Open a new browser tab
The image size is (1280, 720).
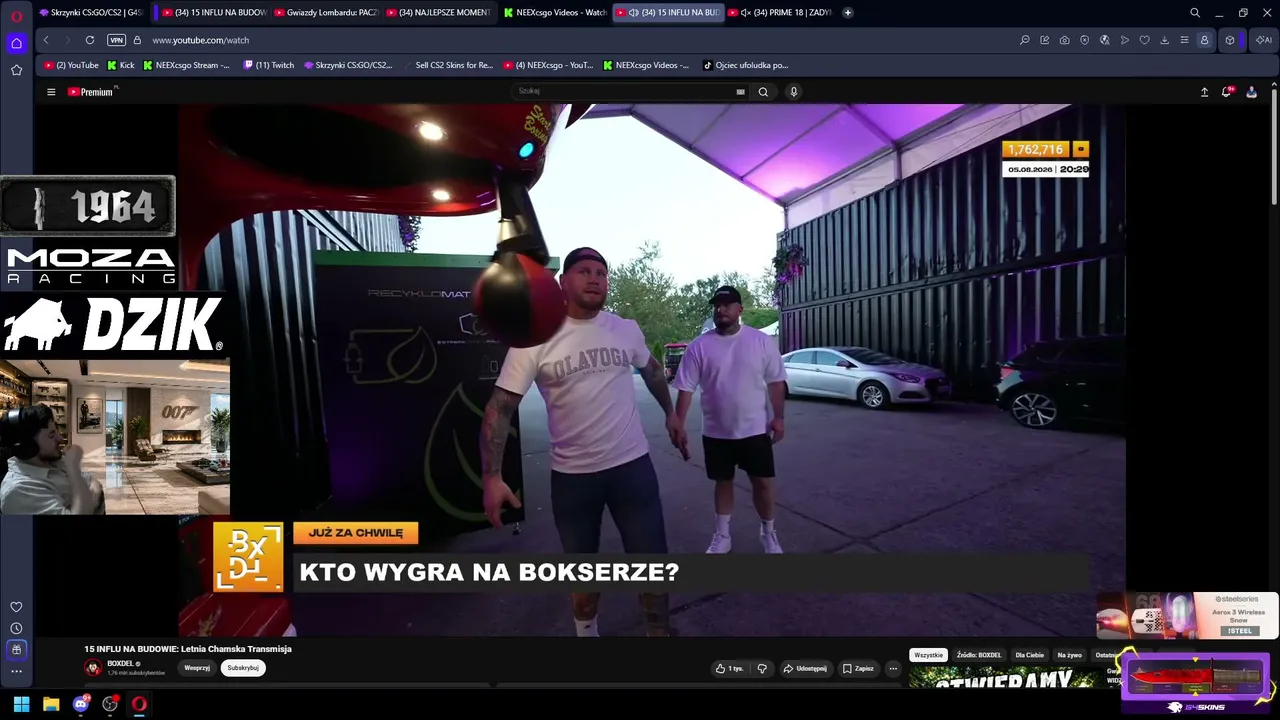click(x=848, y=13)
